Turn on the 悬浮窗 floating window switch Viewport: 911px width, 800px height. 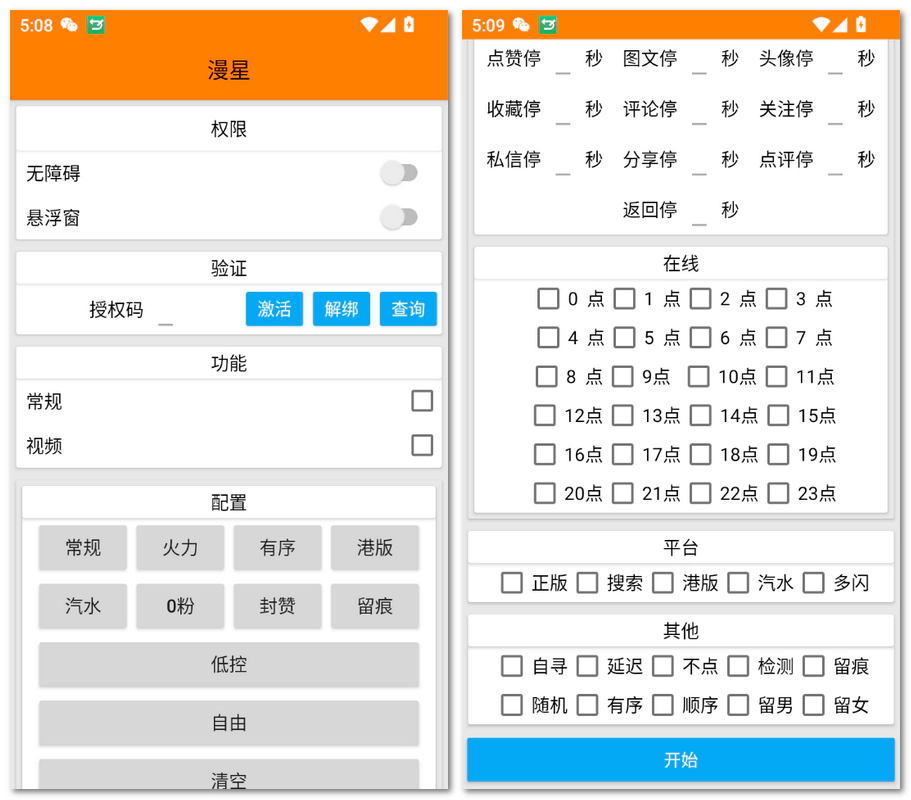[x=399, y=217]
